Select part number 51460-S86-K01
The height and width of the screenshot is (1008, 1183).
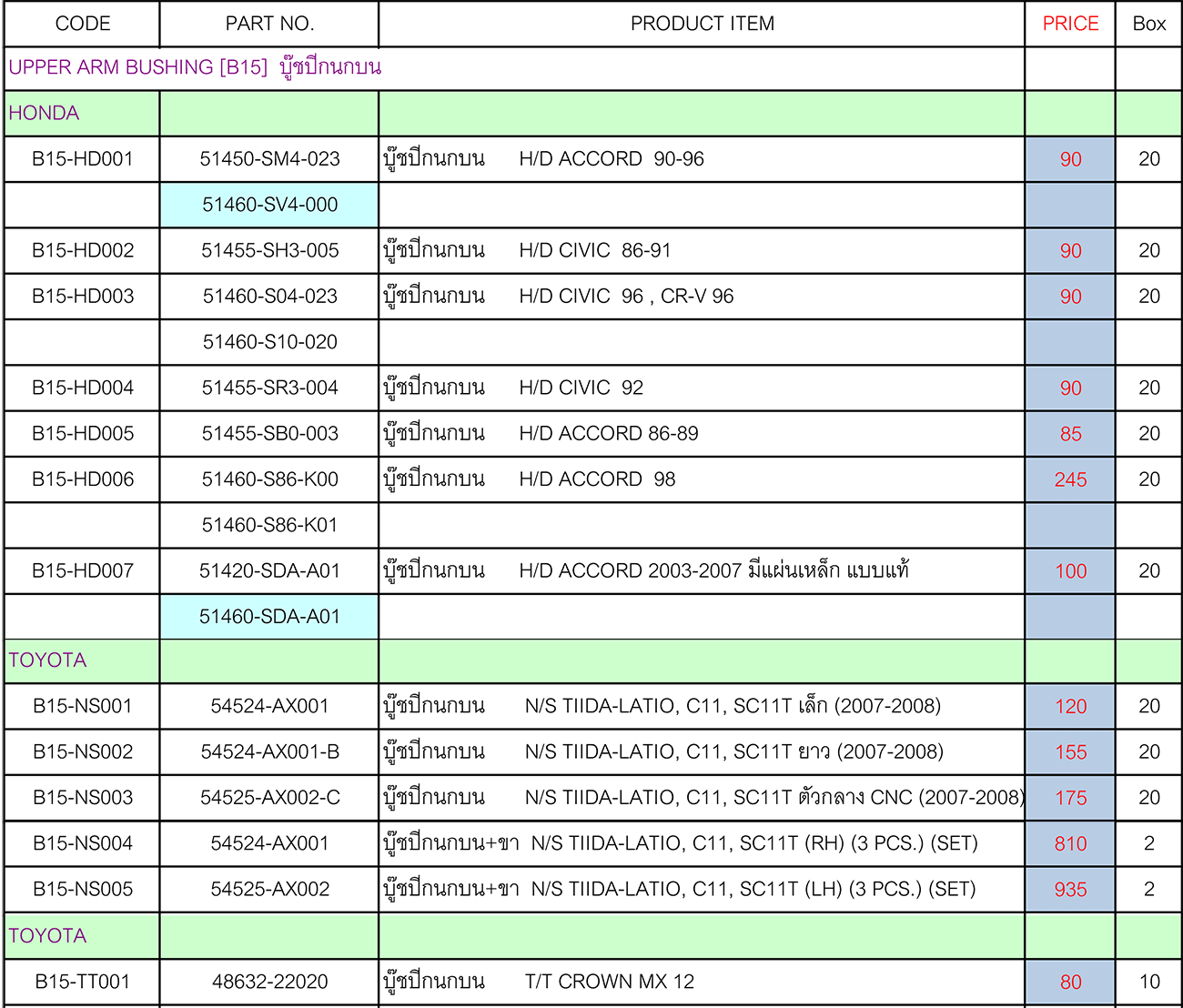click(269, 525)
